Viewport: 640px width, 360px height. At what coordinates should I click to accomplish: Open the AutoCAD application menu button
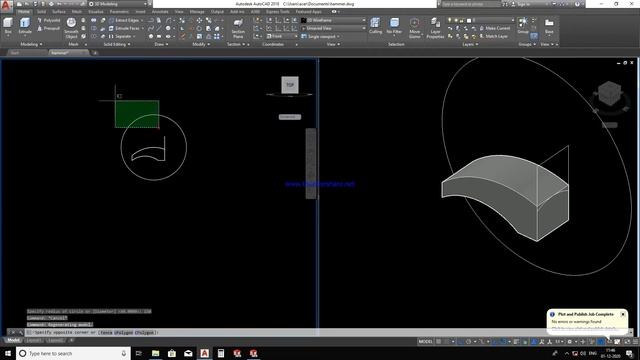(6, 6)
